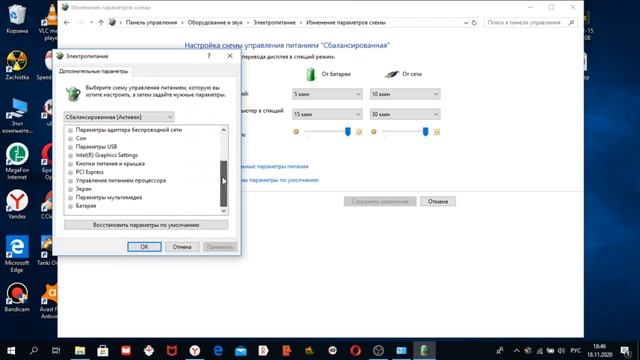Screen dimensions: 640x360
Task: Expand the Сон tree node
Action: 71,139
